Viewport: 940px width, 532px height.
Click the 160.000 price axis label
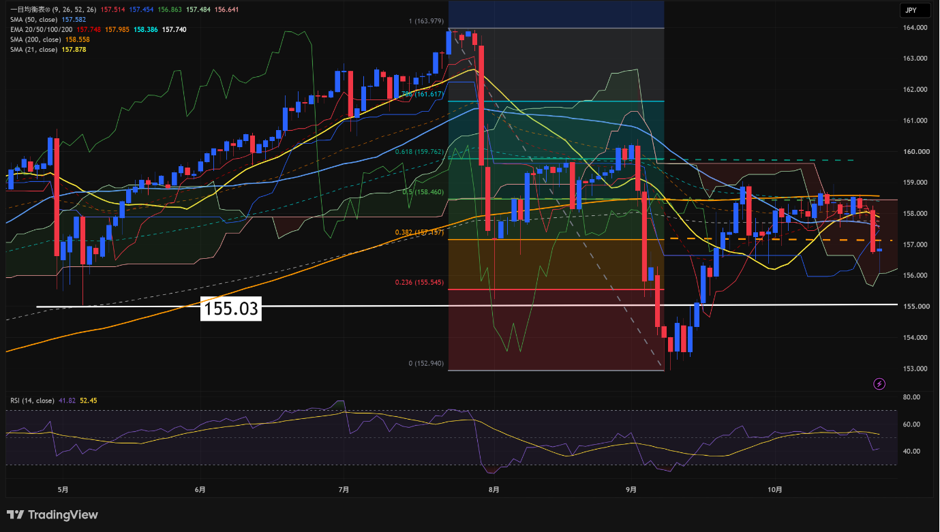(x=917, y=152)
